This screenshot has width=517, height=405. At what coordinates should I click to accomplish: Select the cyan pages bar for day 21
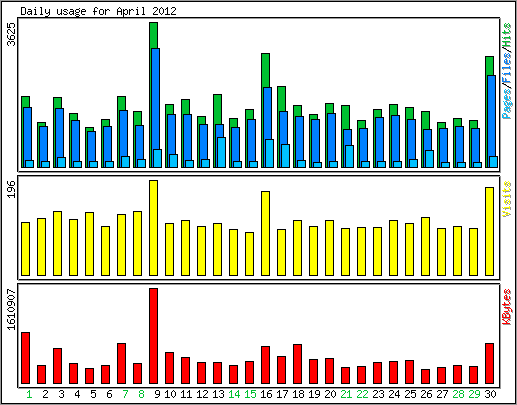(349, 156)
